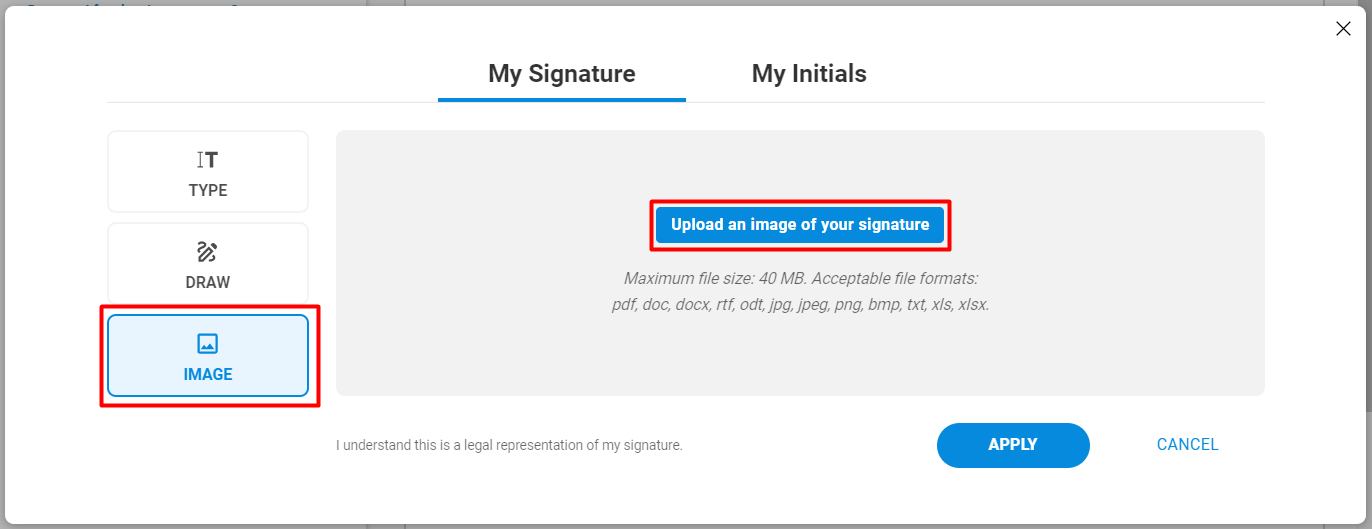Select the pencil DRAW icon
Screen dimensions: 1372x529
click(207, 252)
